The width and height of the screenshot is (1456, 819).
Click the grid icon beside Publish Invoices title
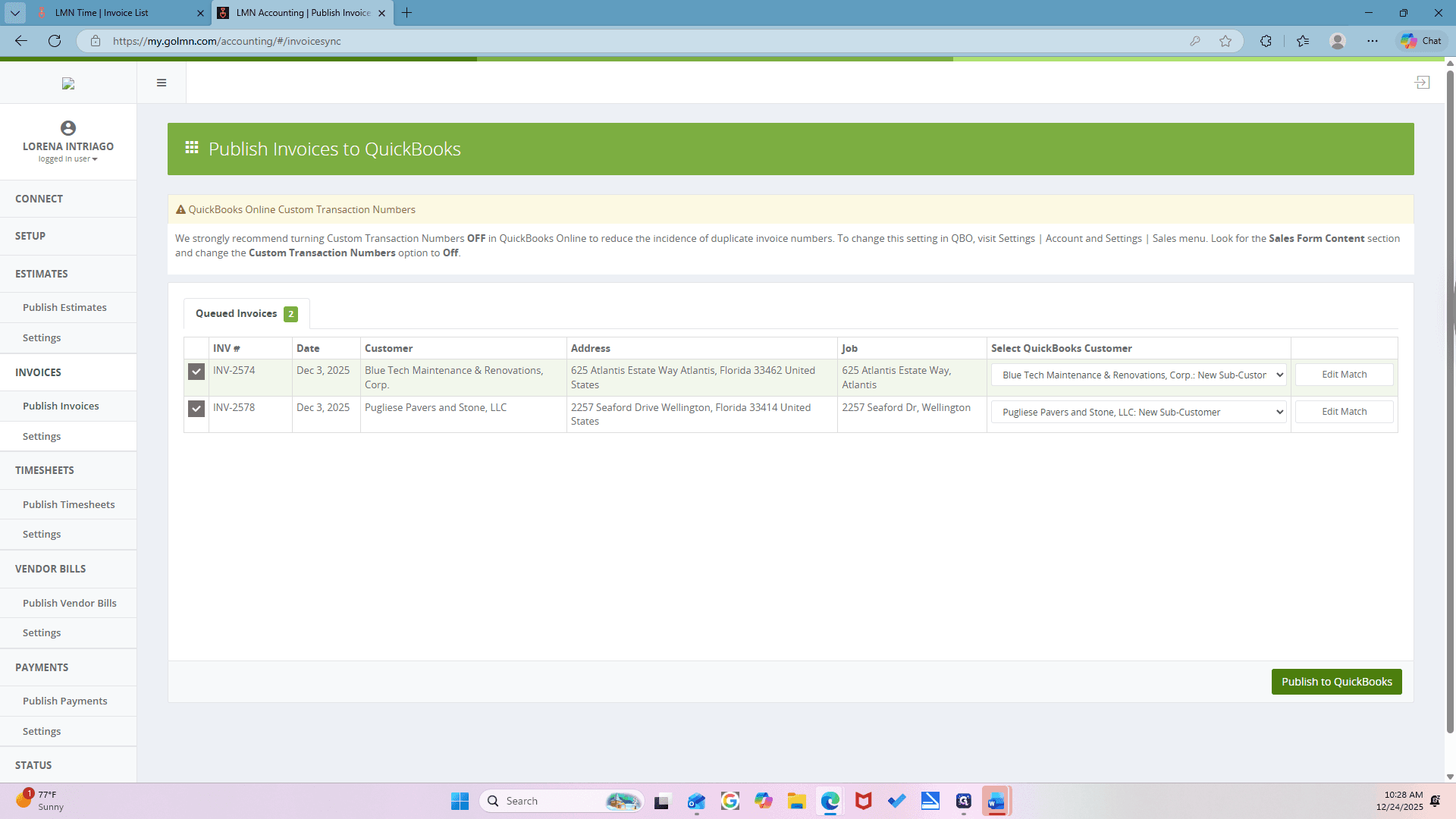coord(192,147)
